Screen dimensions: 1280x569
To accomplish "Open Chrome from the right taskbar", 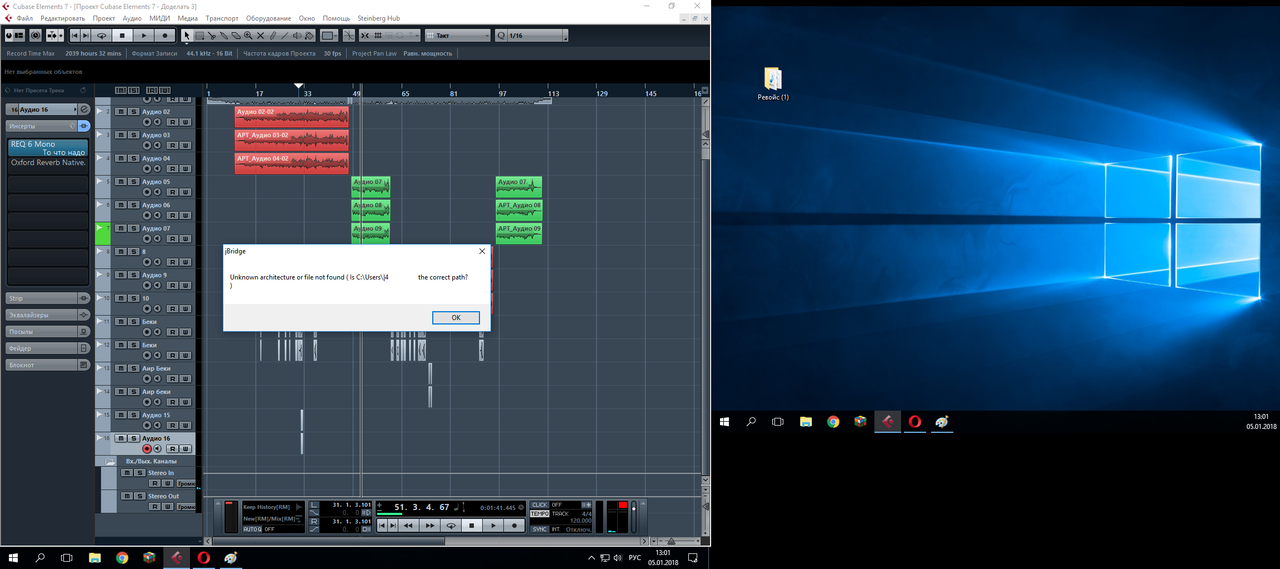I will tap(833, 422).
